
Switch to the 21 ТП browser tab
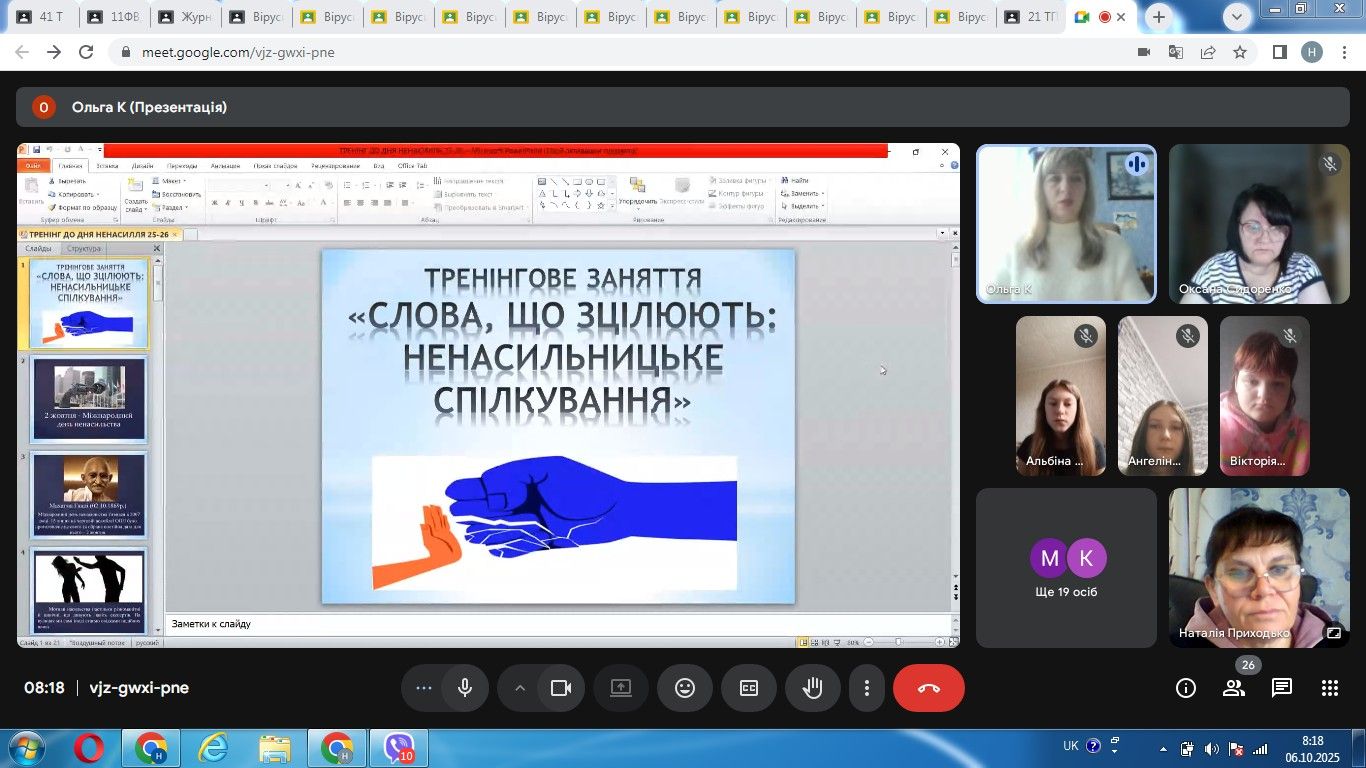pyautogui.click(x=1030, y=17)
